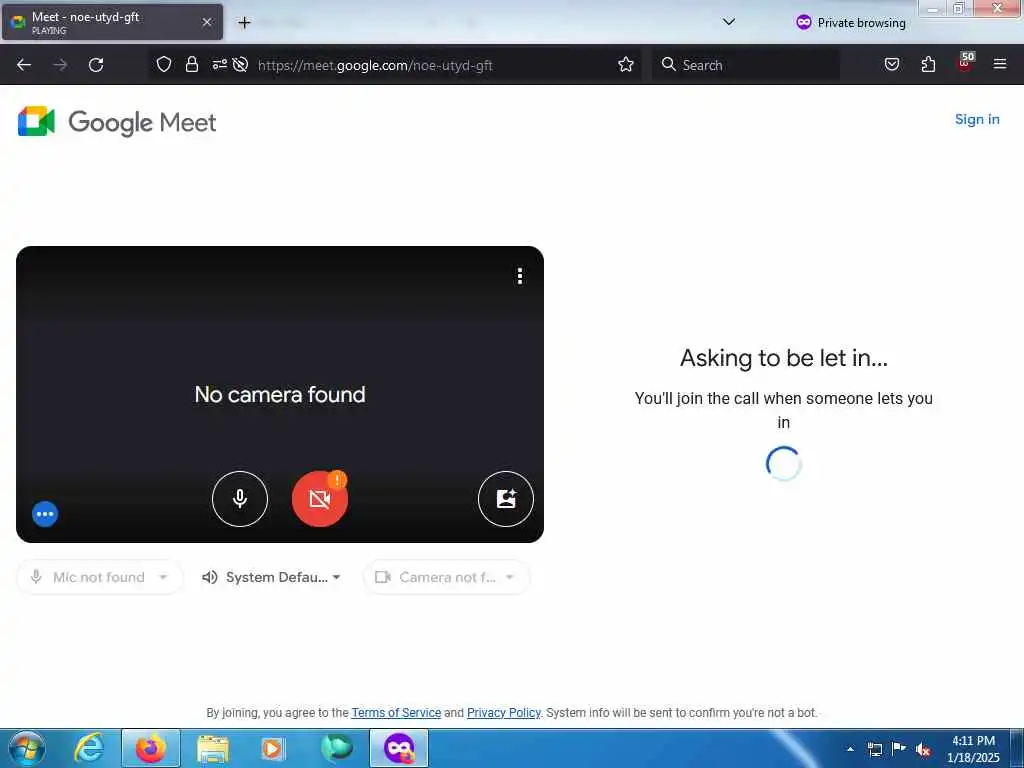Click the Search field in toolbar
The image size is (1024, 768).
(746, 65)
